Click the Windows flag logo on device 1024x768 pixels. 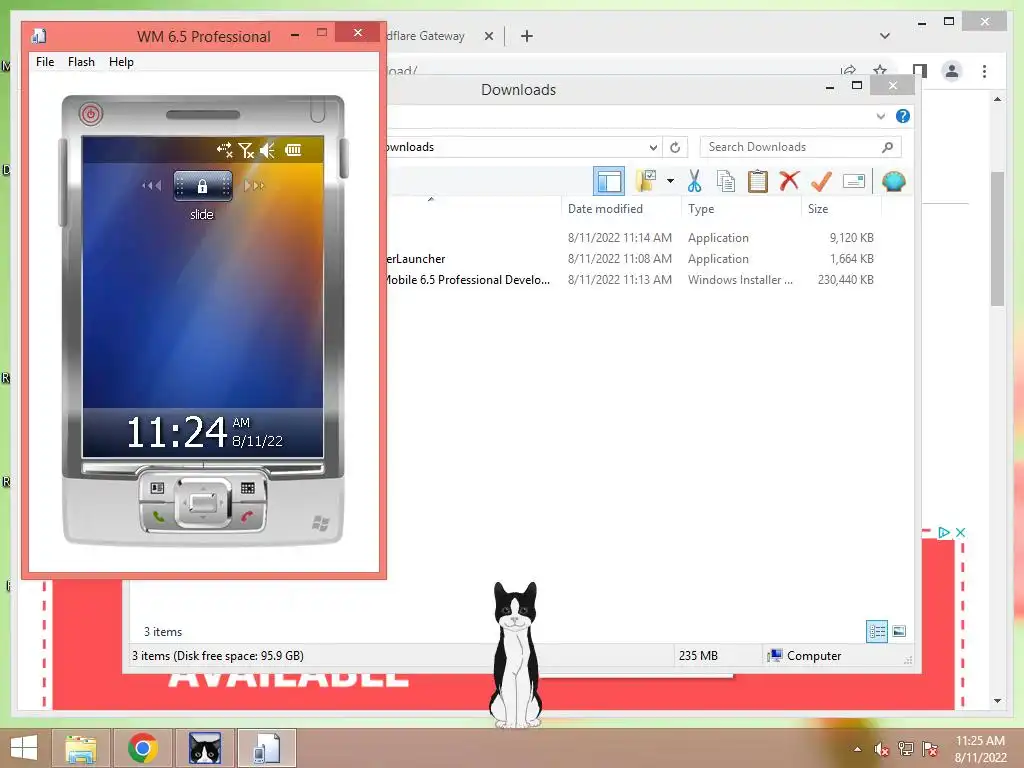point(321,522)
